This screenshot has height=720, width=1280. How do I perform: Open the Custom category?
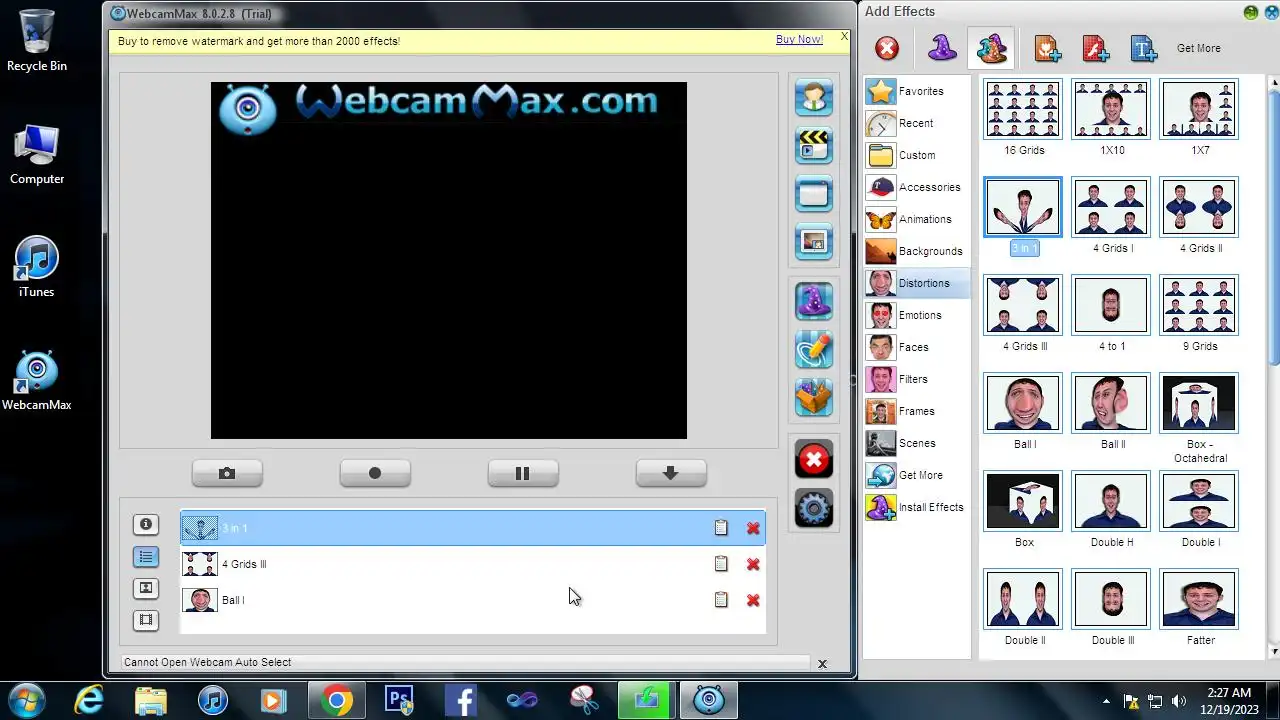pos(917,155)
